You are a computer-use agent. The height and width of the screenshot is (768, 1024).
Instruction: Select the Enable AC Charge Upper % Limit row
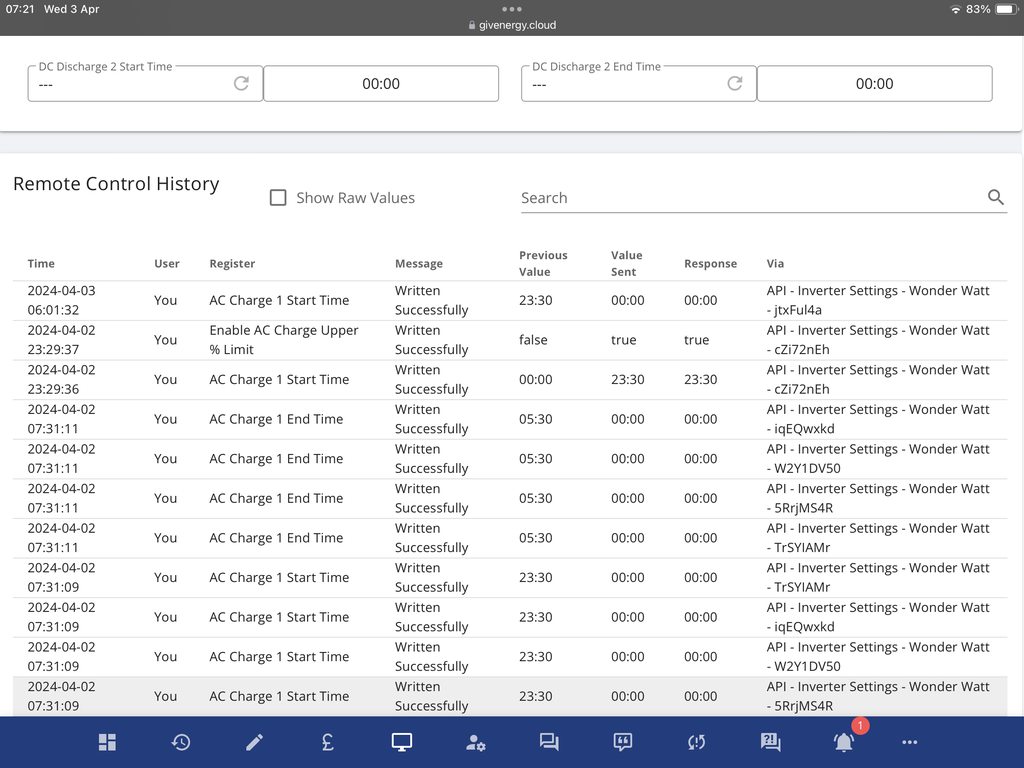point(284,340)
